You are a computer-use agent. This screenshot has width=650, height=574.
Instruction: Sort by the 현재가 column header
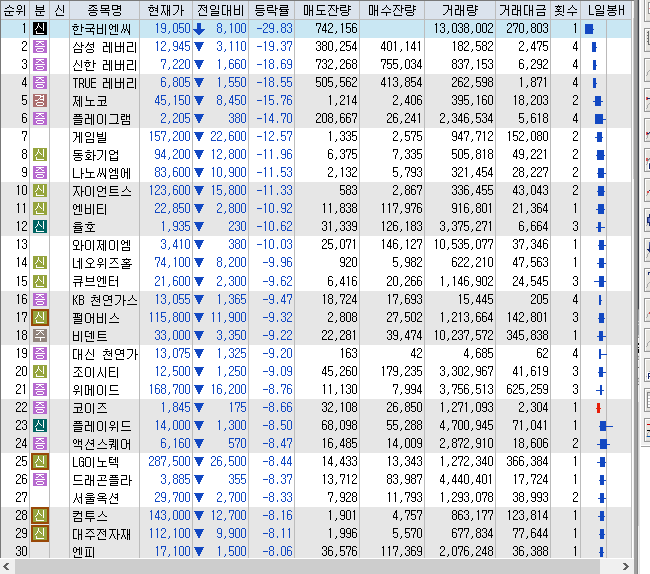tap(166, 10)
